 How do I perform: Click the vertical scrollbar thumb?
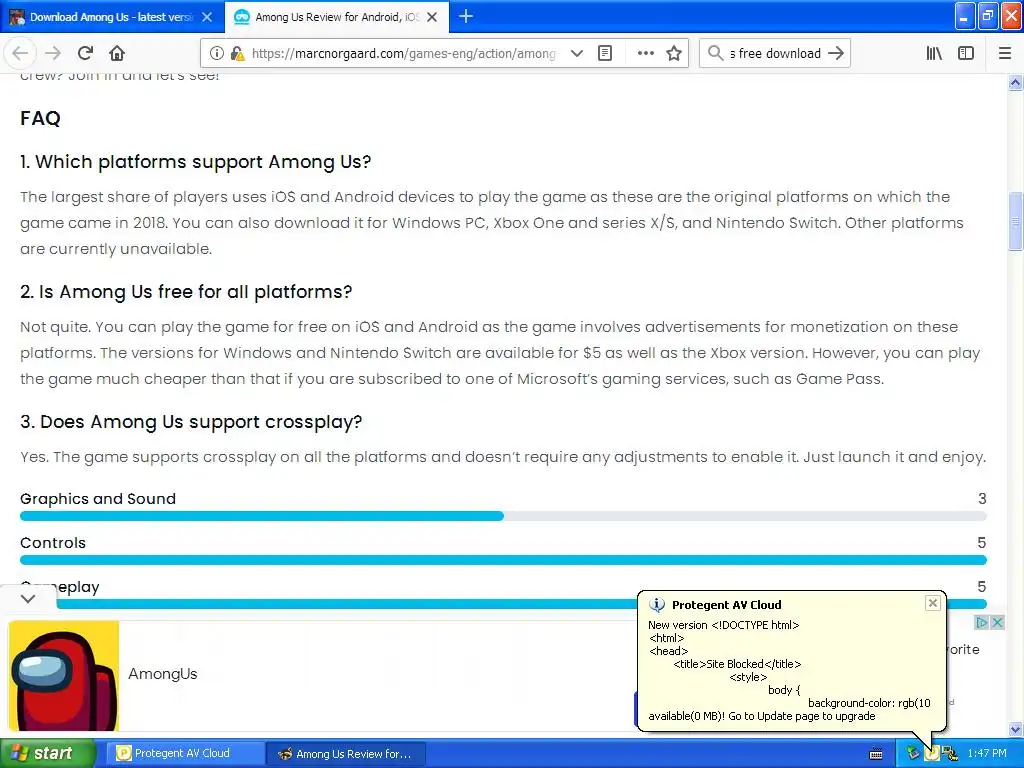1015,221
